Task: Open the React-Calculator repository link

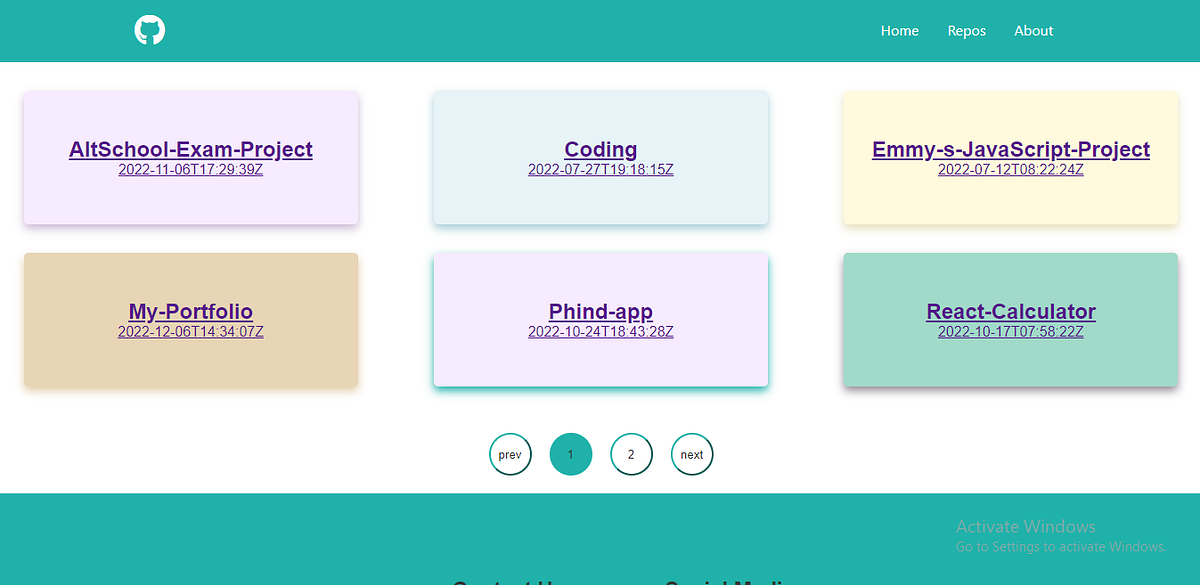Action: pos(1010,311)
